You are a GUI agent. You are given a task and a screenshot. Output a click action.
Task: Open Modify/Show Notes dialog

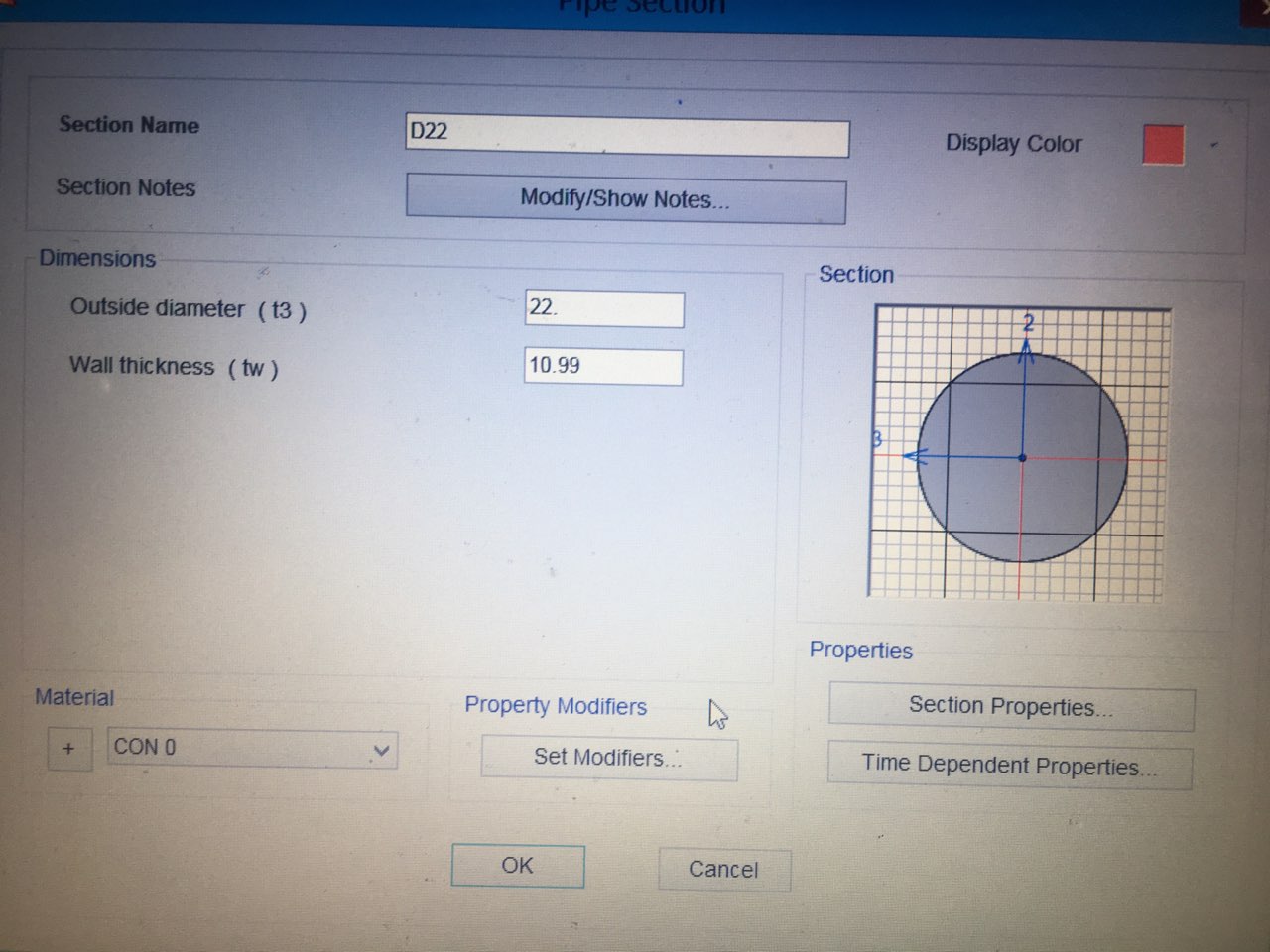pos(626,199)
